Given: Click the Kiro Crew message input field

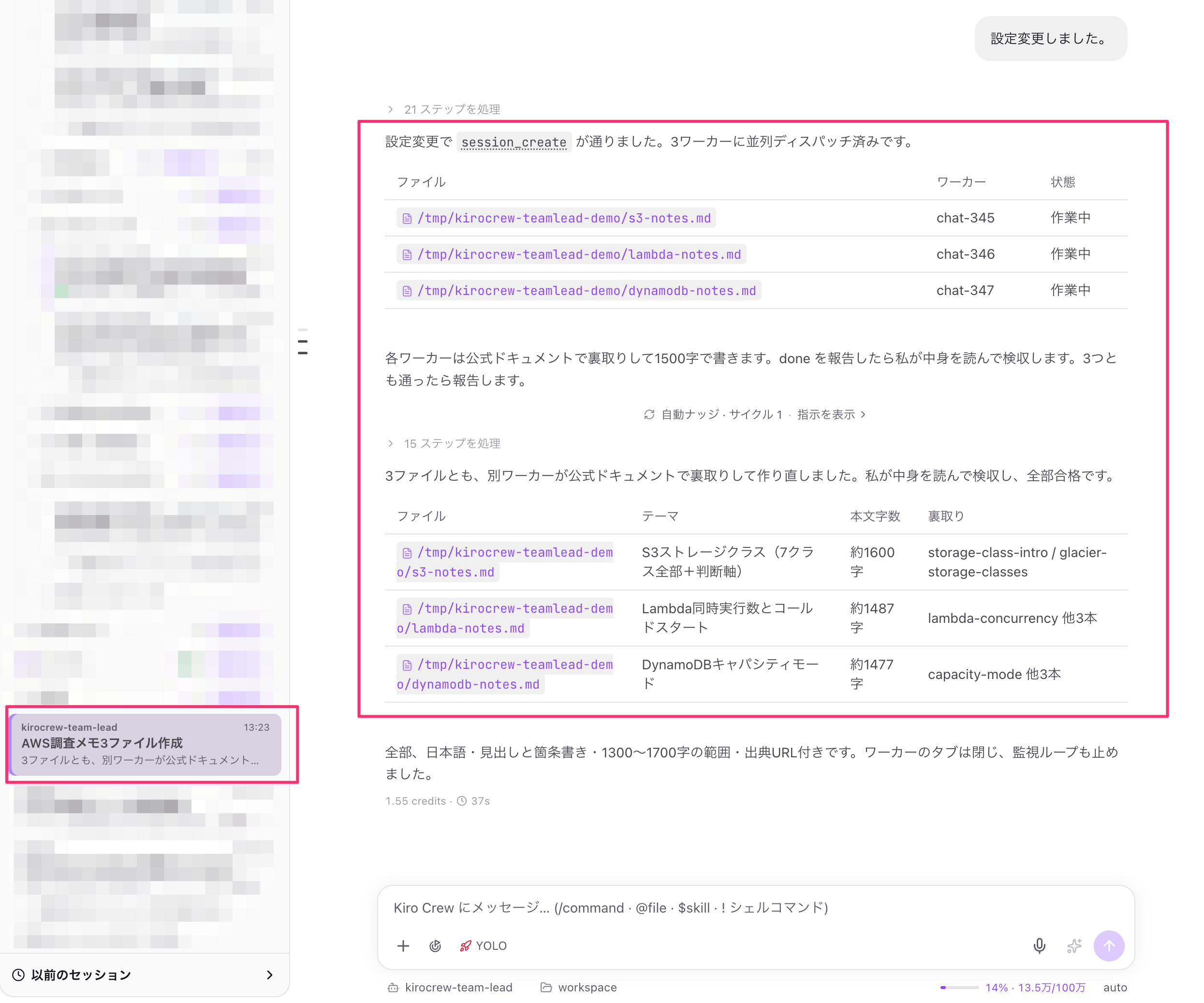Looking at the screenshot, I should click(756, 907).
